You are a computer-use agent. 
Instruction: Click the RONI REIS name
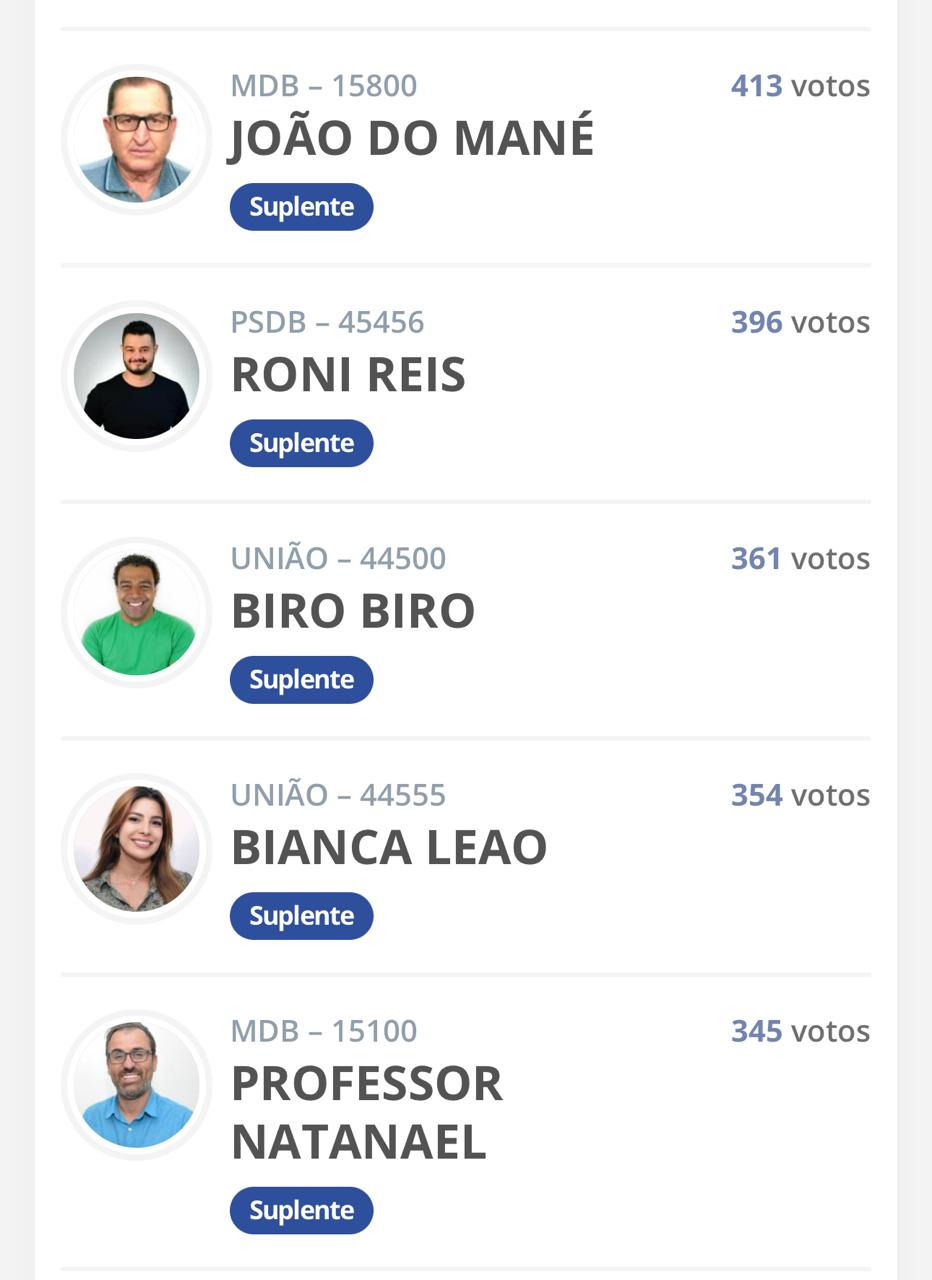coord(348,375)
